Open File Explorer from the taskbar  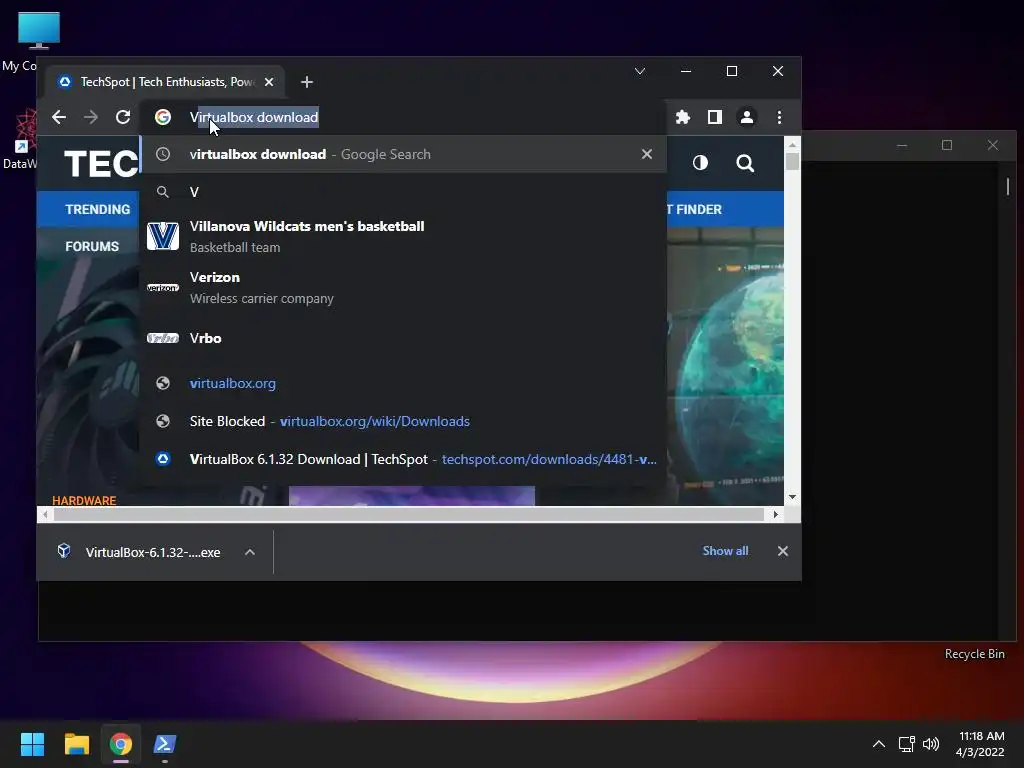76,744
